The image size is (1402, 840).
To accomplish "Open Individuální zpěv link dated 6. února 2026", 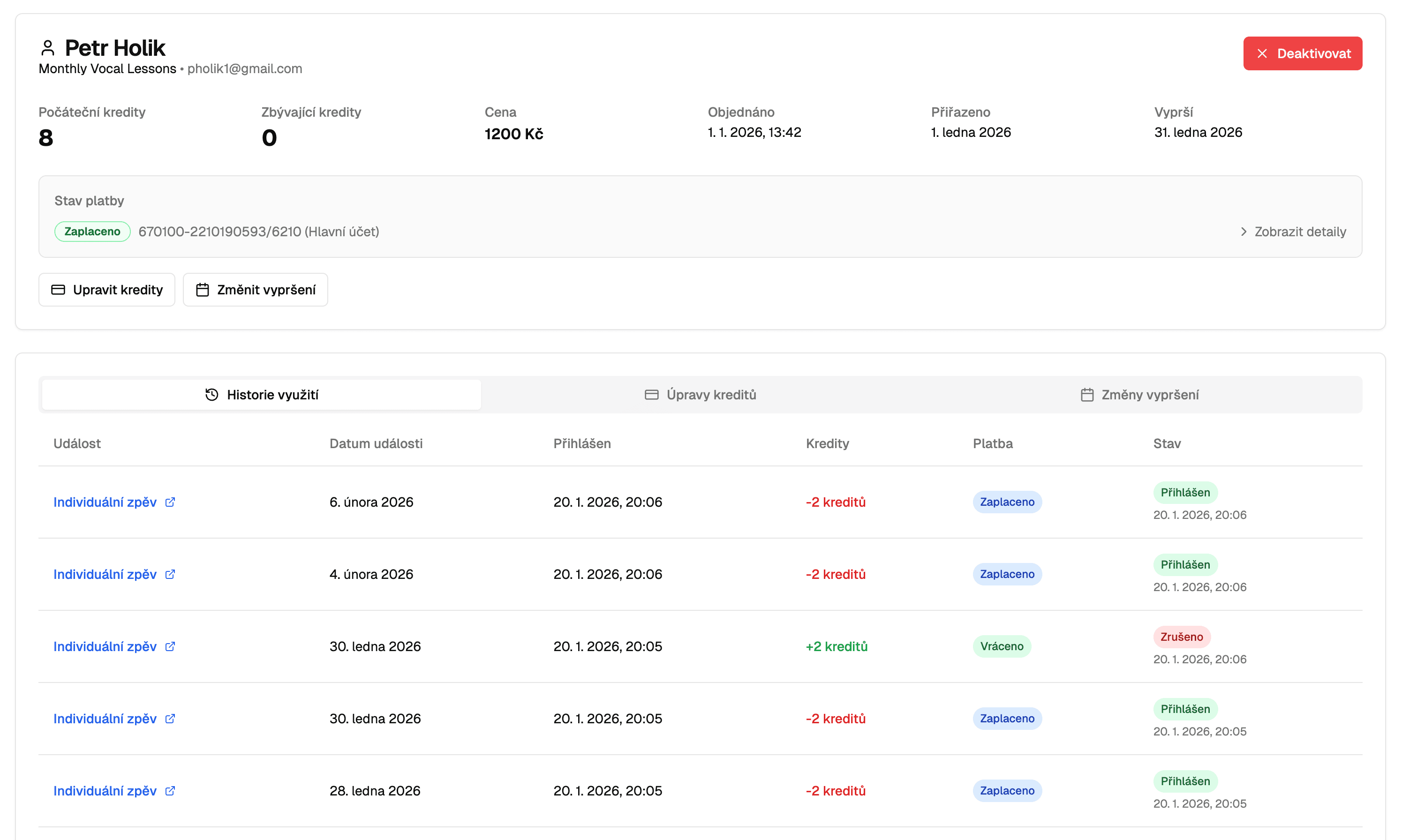I will pos(105,502).
